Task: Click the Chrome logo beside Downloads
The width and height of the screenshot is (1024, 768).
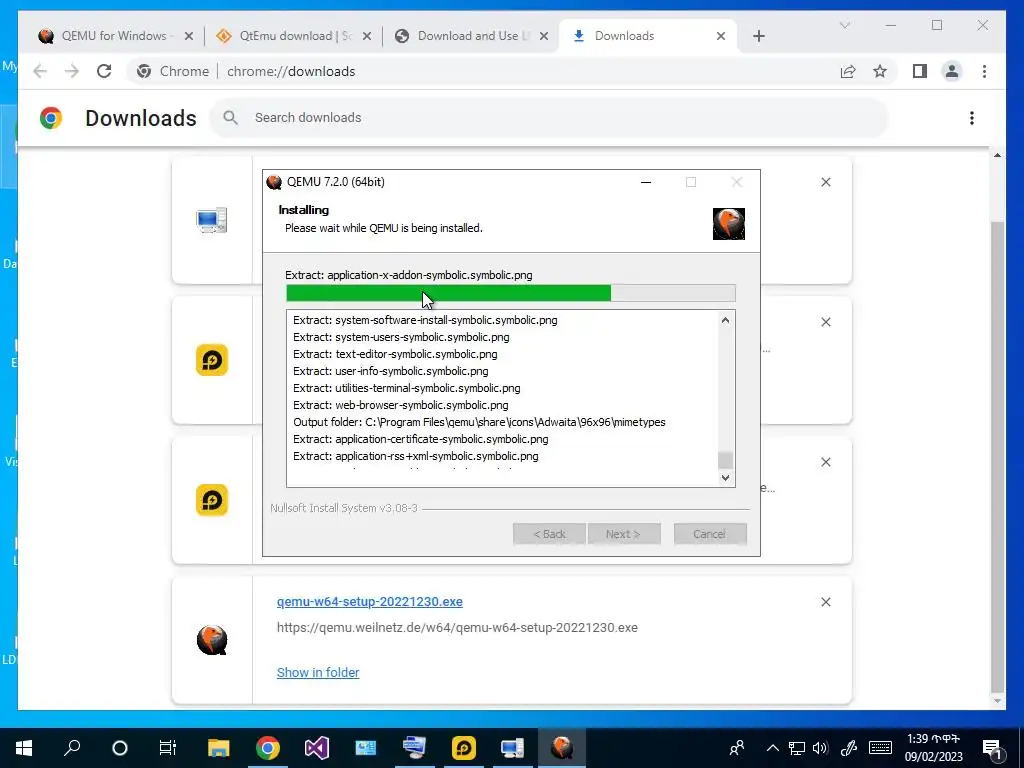Action: [51, 118]
